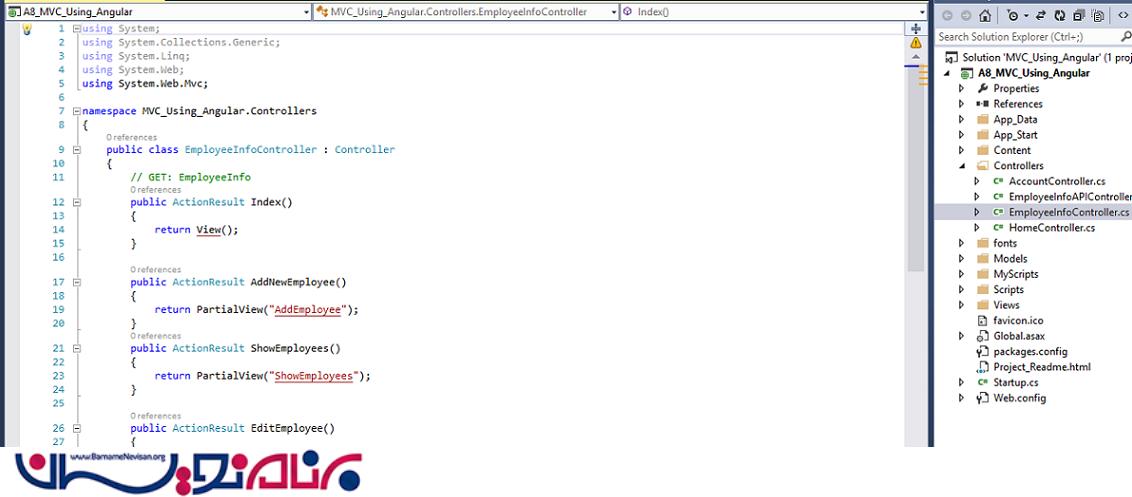Click the "AddEmployee" string in the code
This screenshot has width=1132, height=497.
[x=308, y=309]
